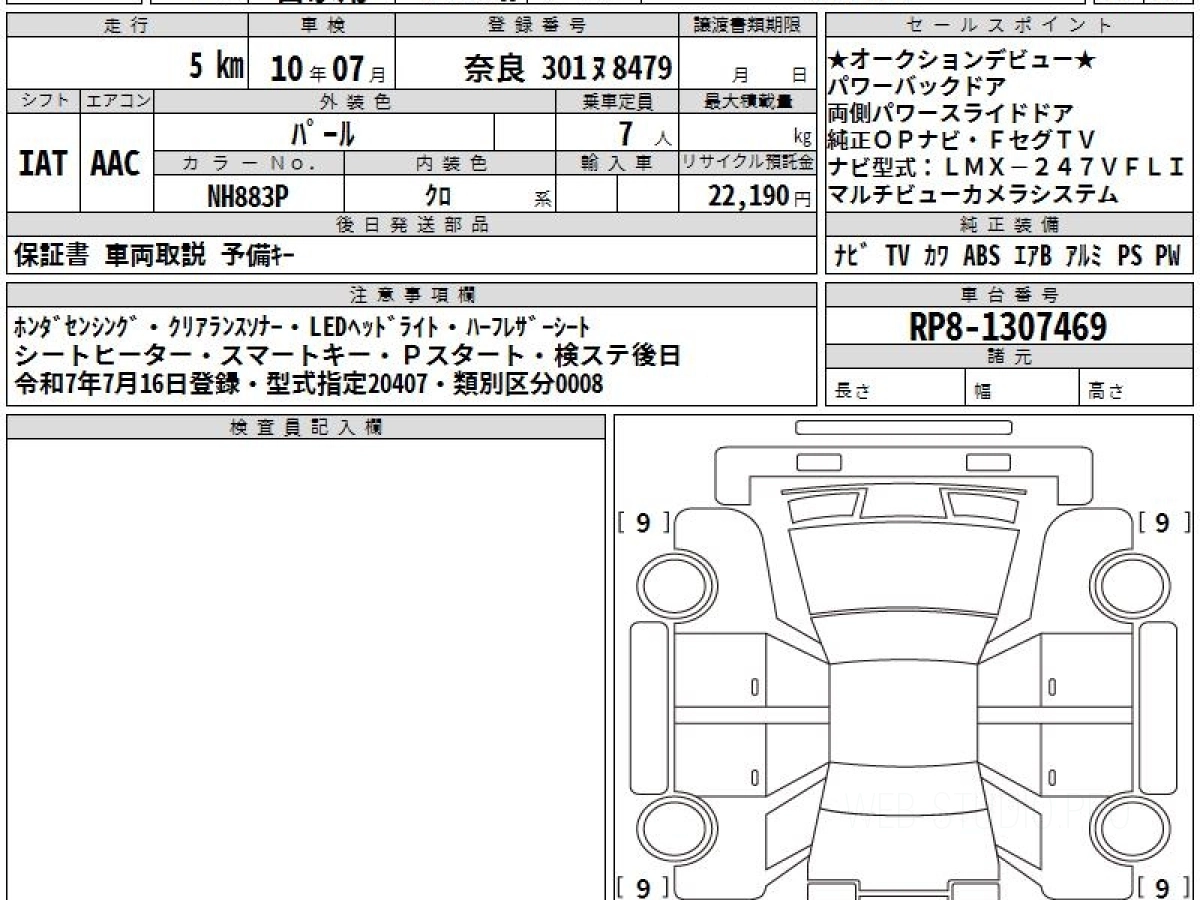Click the エアB equipment code
Viewport: 1200px width, 900px height.
(1031, 256)
